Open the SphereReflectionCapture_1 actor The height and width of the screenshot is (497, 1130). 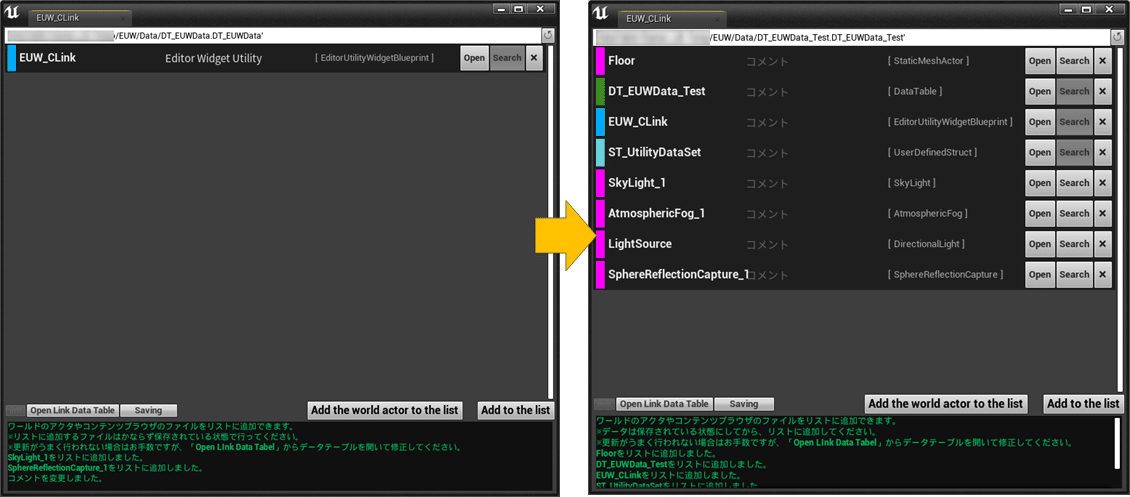point(1040,274)
